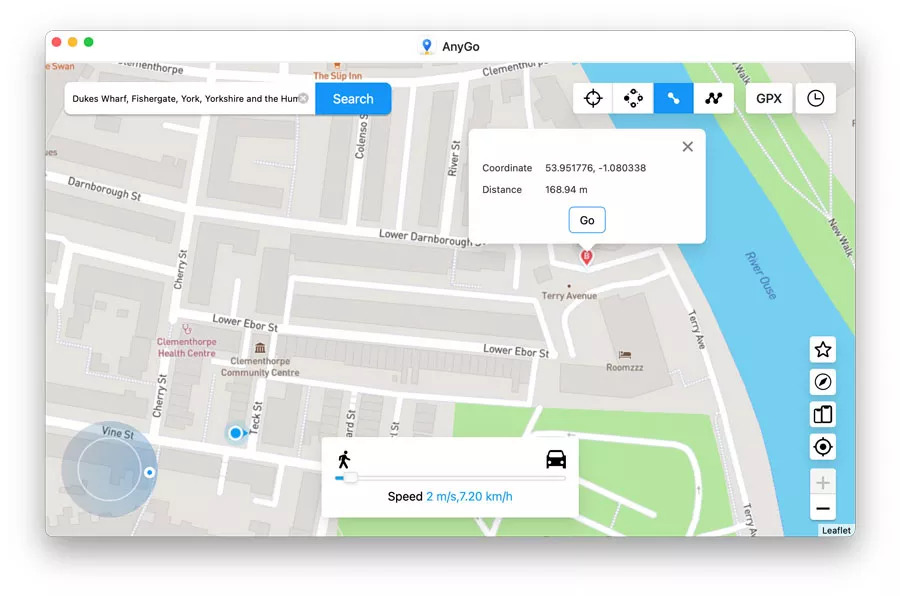Image resolution: width=900 pixels, height=596 pixels.
Task: Select walking speed icon
Action: [344, 459]
